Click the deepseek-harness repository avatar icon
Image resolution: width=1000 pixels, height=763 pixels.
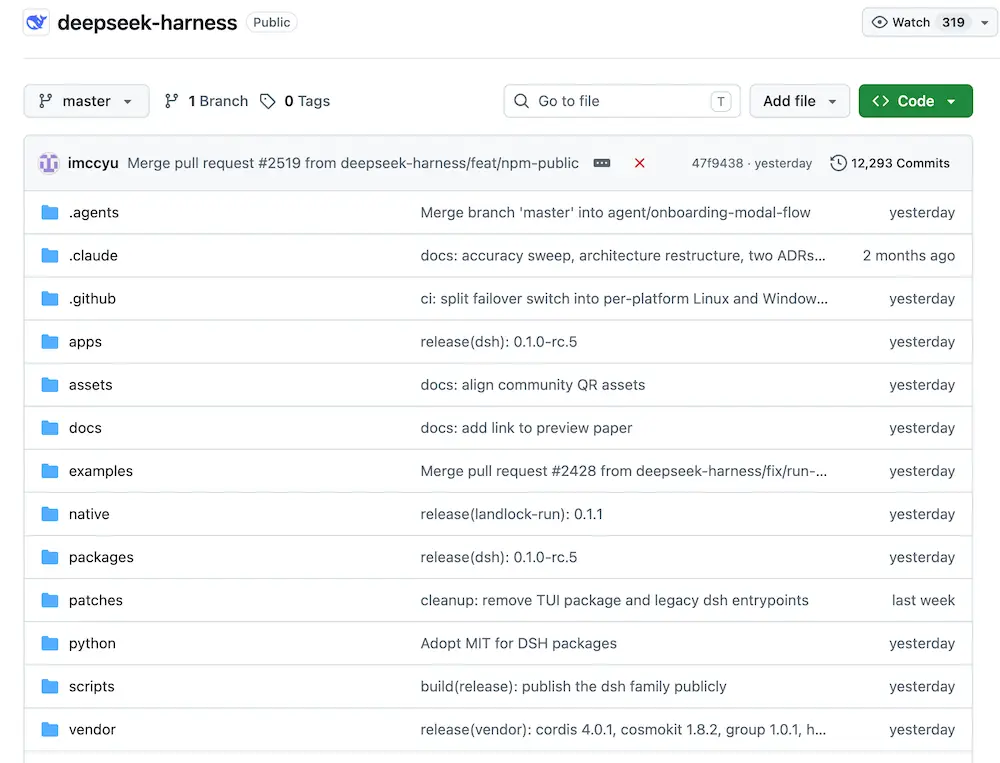[x=36, y=23]
